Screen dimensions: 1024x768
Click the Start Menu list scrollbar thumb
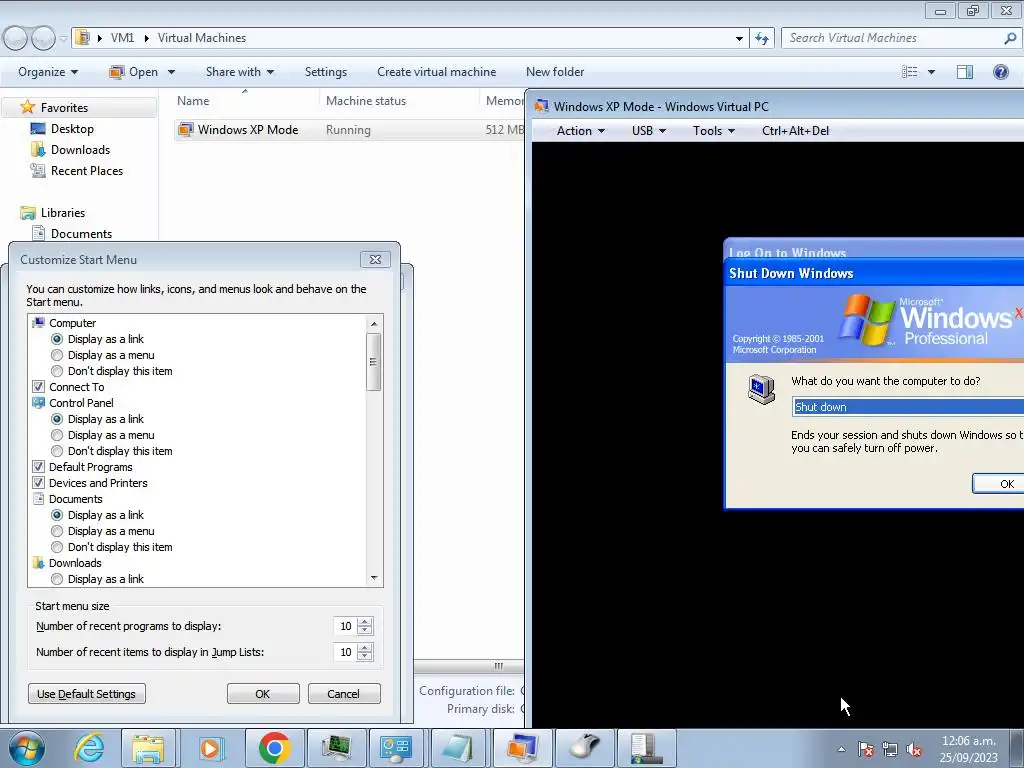tap(374, 362)
